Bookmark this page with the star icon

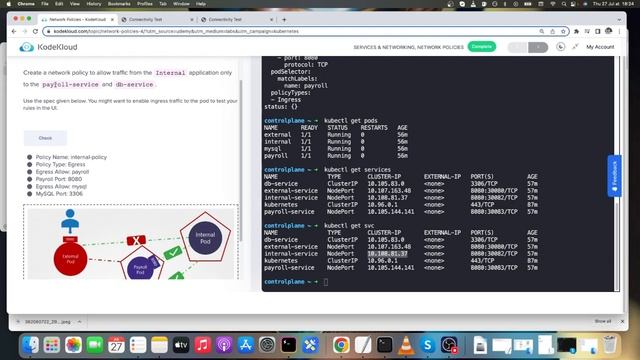click(x=563, y=31)
